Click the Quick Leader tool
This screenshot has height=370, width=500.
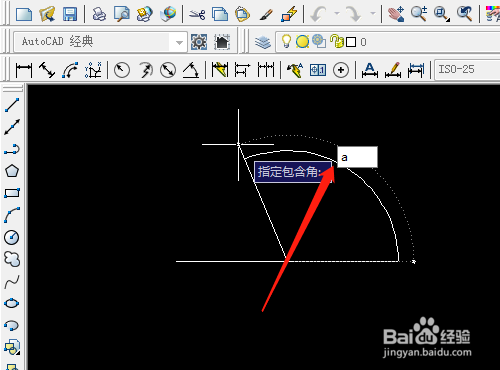(x=295, y=70)
